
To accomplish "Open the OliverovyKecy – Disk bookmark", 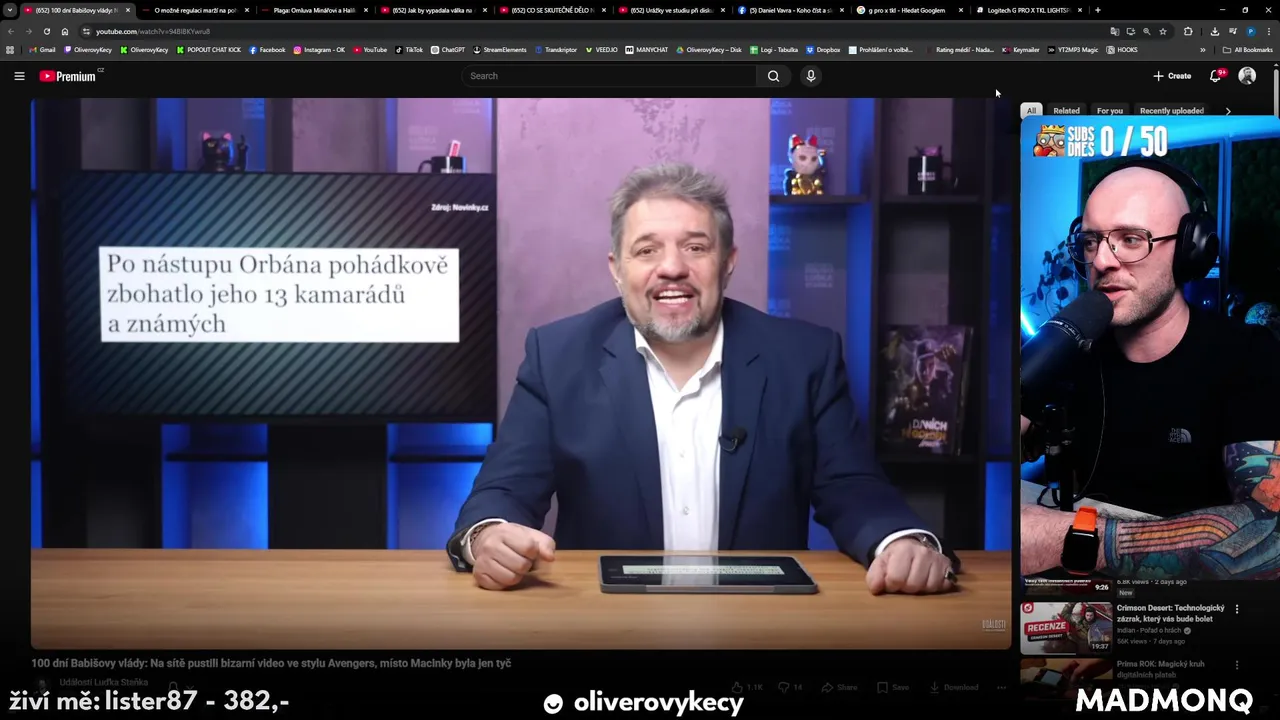I will [x=709, y=49].
